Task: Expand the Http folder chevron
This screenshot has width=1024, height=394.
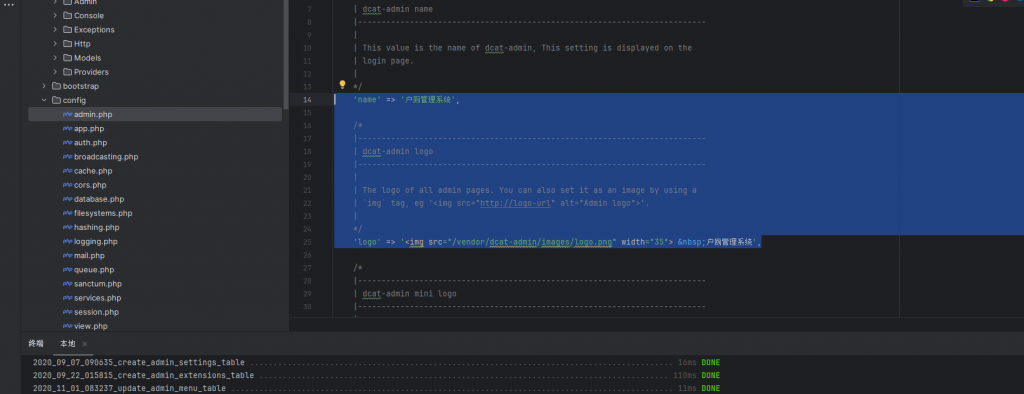Action: [56, 44]
